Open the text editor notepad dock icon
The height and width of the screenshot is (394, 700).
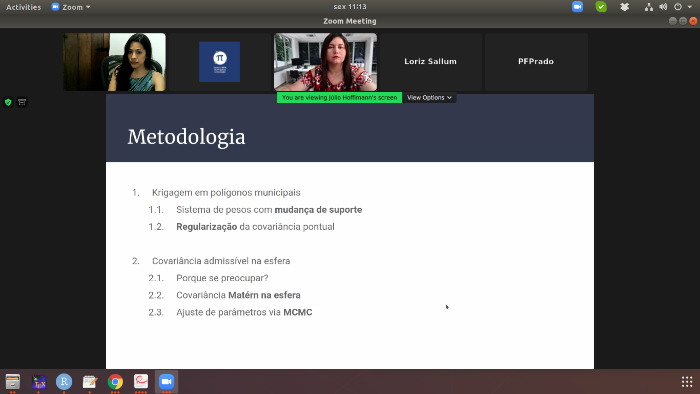coord(90,382)
